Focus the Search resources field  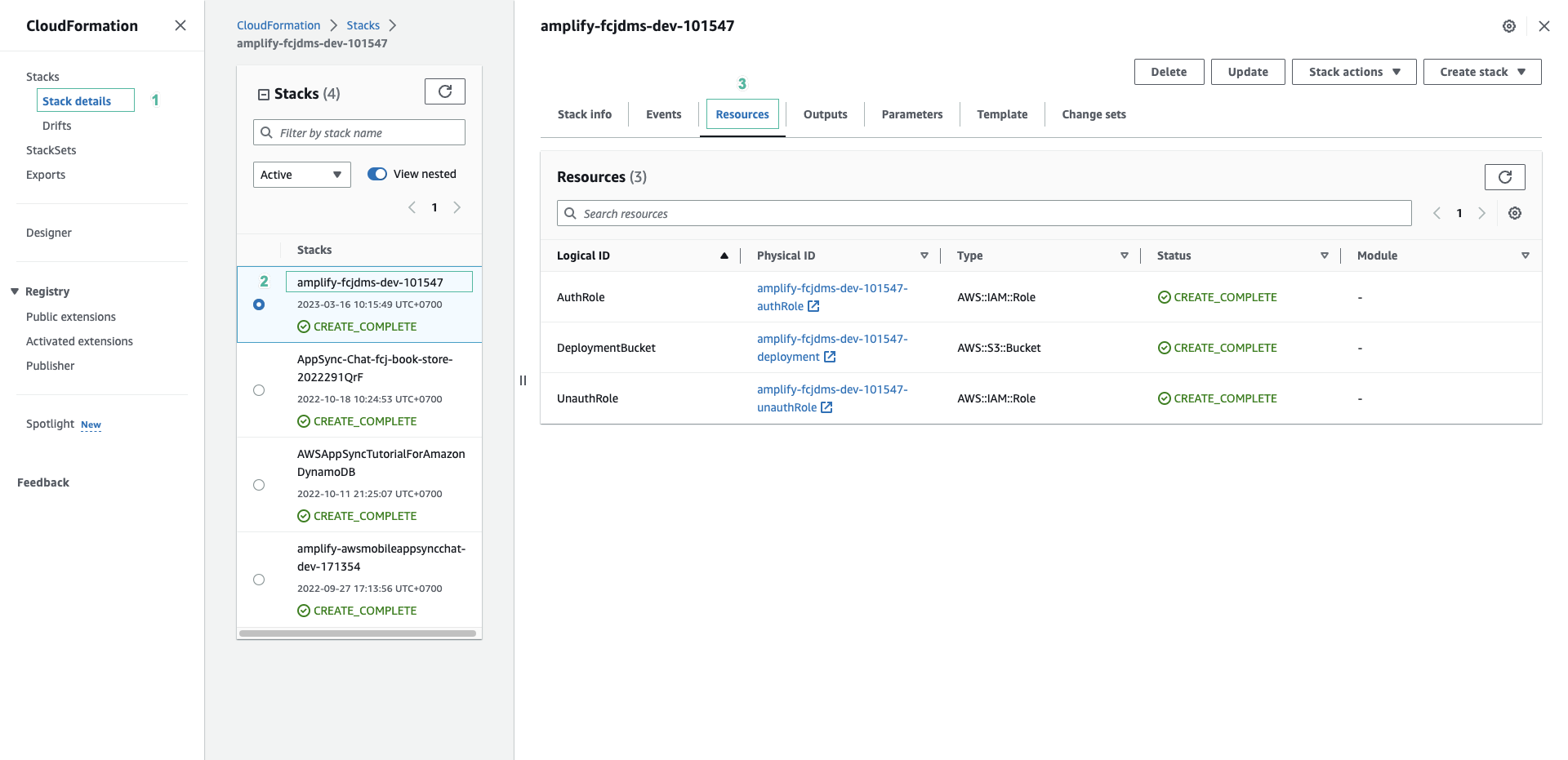click(x=984, y=213)
